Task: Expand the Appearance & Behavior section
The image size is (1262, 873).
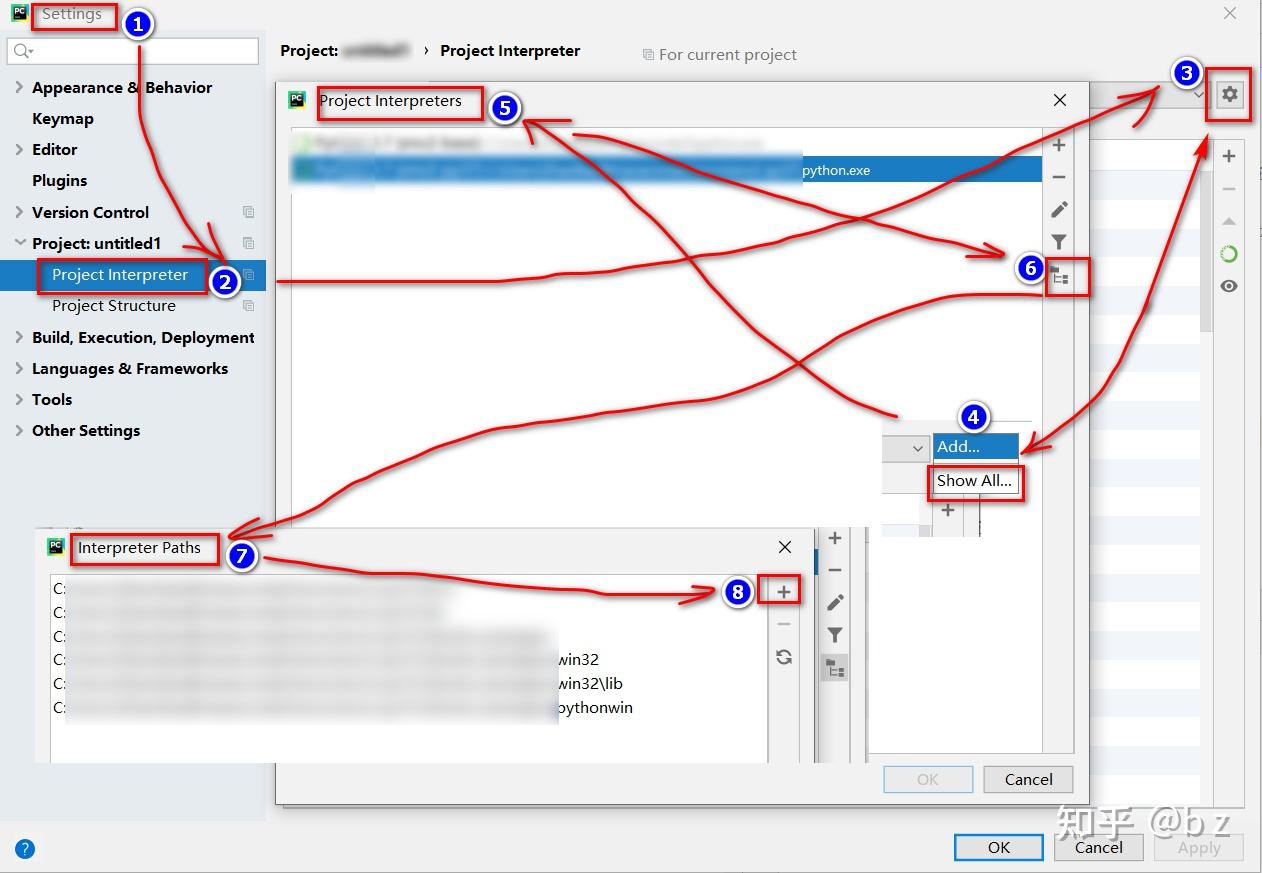Action: pos(18,87)
